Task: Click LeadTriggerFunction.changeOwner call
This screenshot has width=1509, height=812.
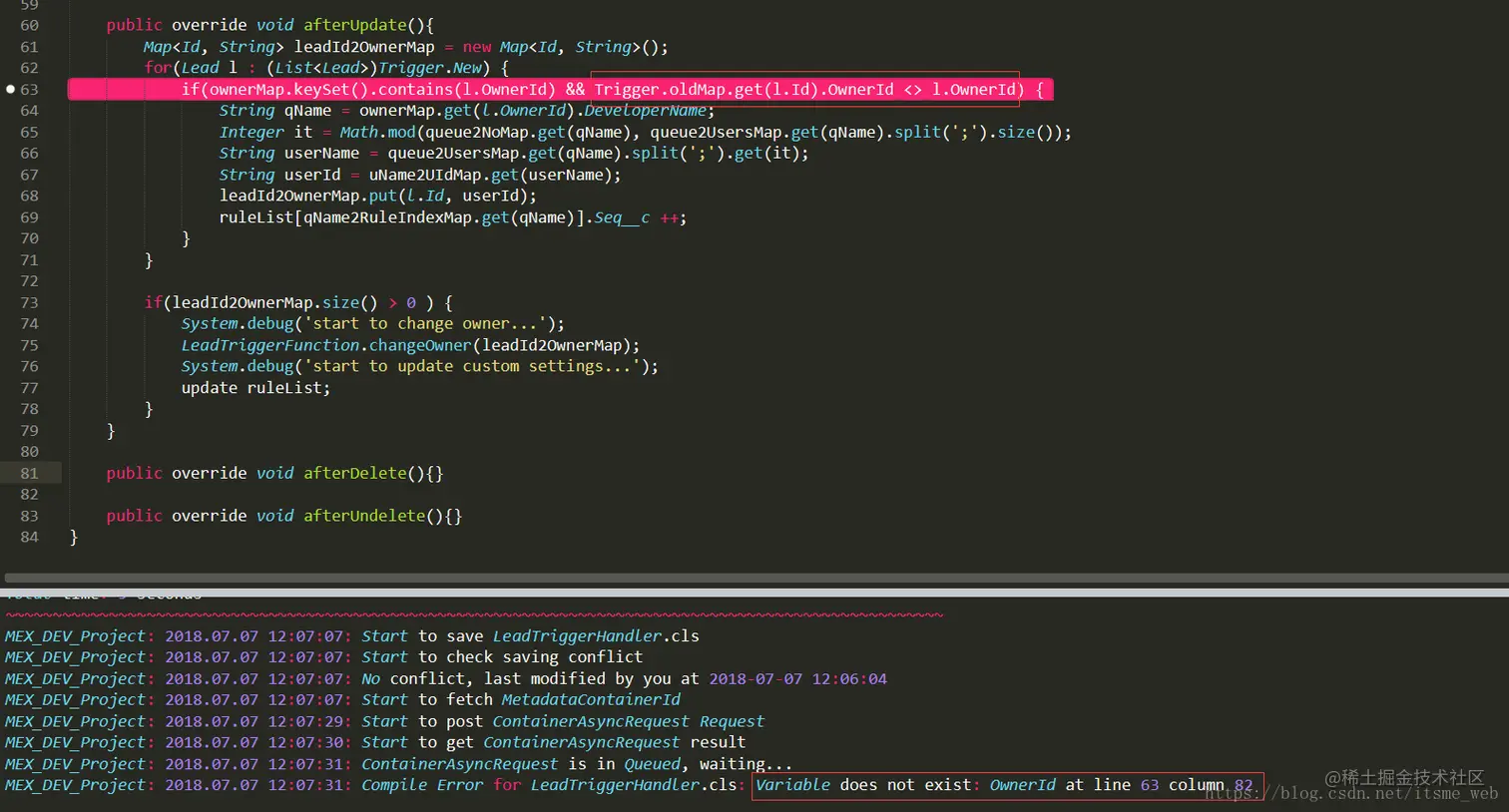Action: click(326, 345)
